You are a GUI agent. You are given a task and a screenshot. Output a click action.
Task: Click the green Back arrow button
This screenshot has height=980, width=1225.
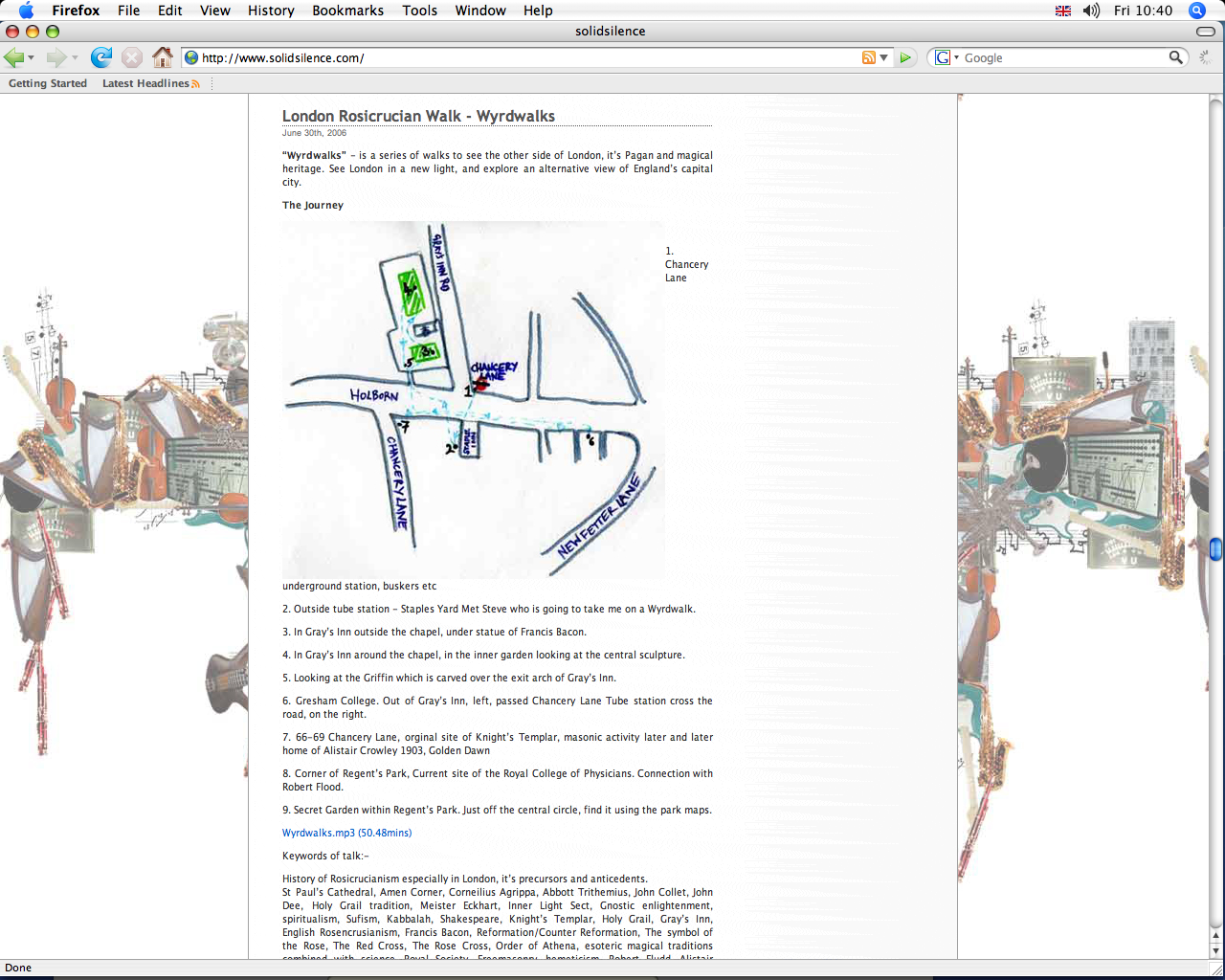click(13, 57)
